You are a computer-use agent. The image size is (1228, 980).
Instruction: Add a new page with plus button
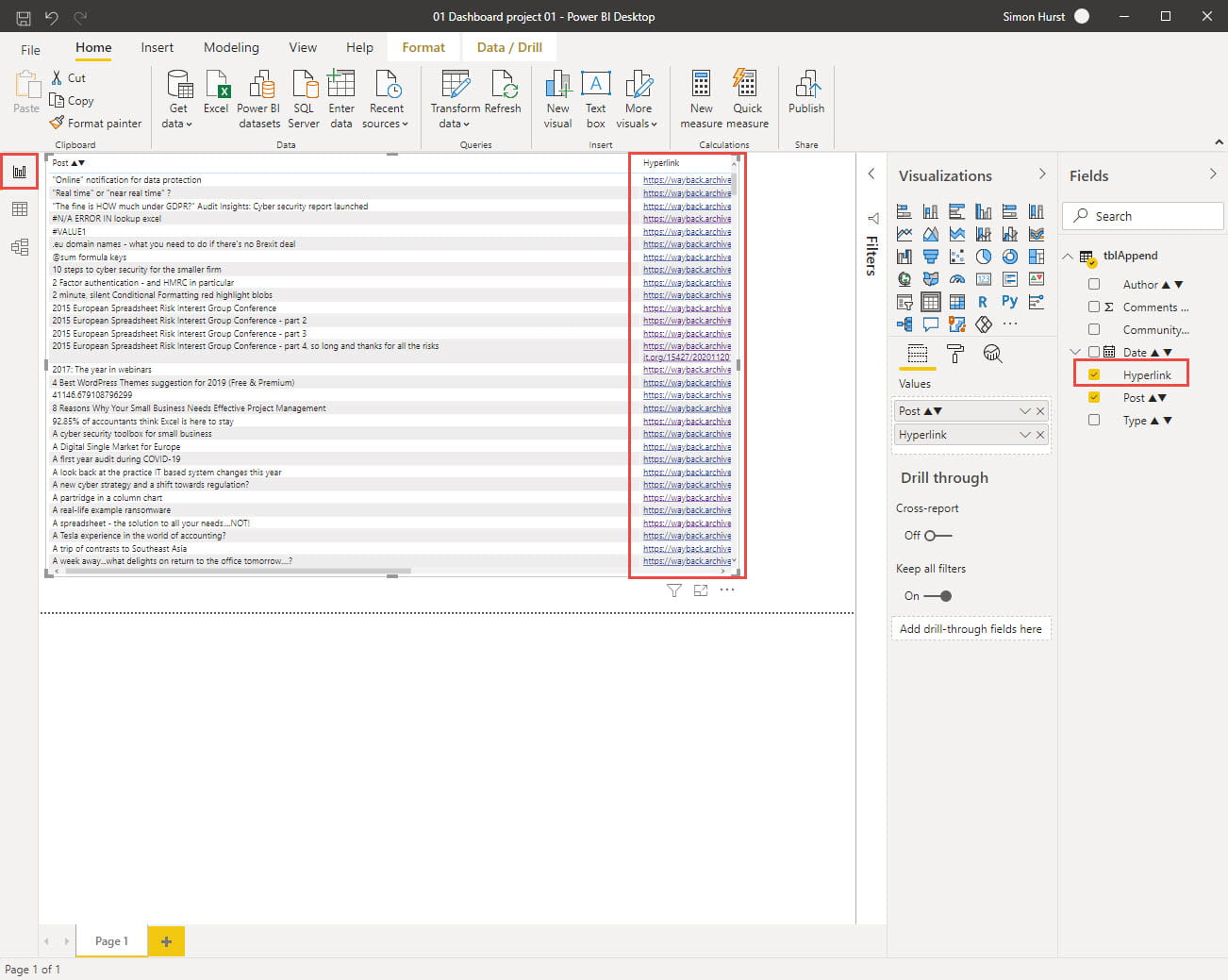pos(166,941)
